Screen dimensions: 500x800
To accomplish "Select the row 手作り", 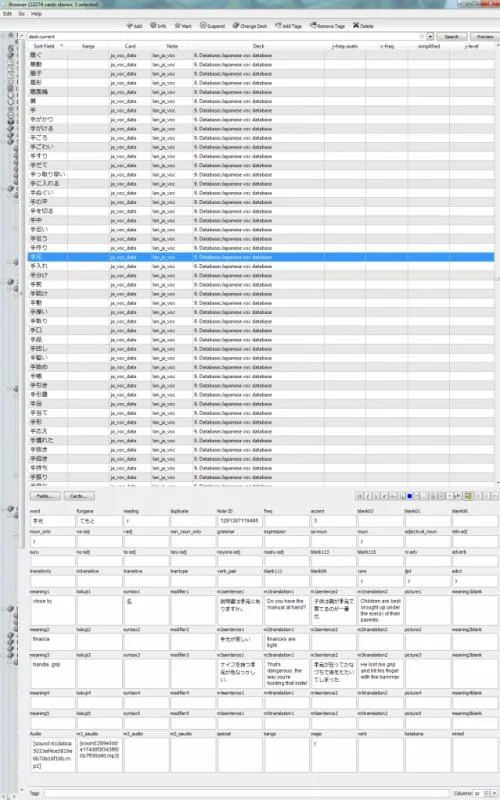I will [261, 248].
